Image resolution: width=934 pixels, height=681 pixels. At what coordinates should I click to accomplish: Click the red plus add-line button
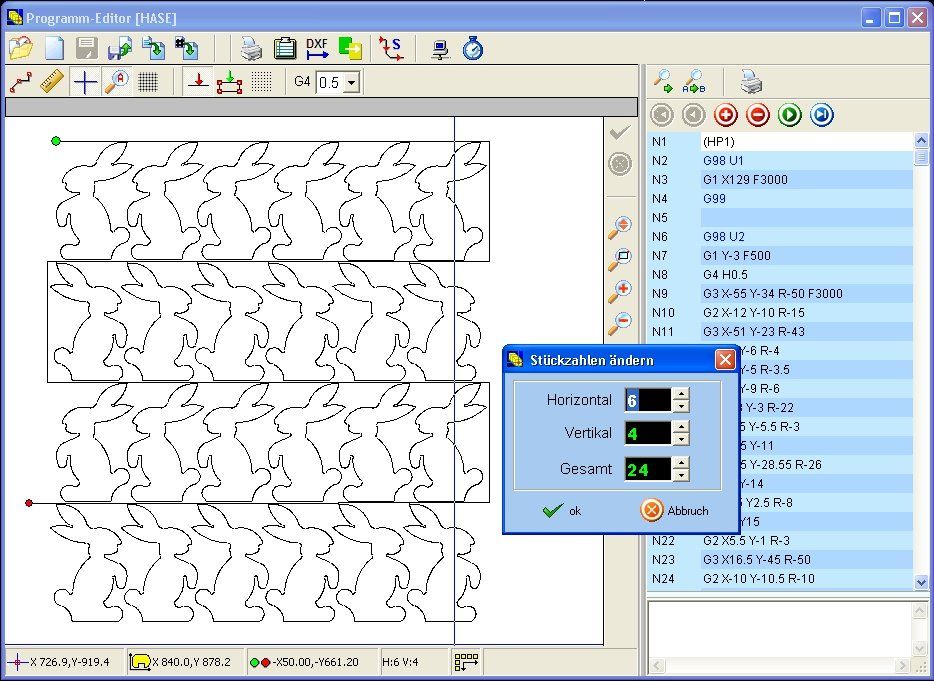point(724,115)
